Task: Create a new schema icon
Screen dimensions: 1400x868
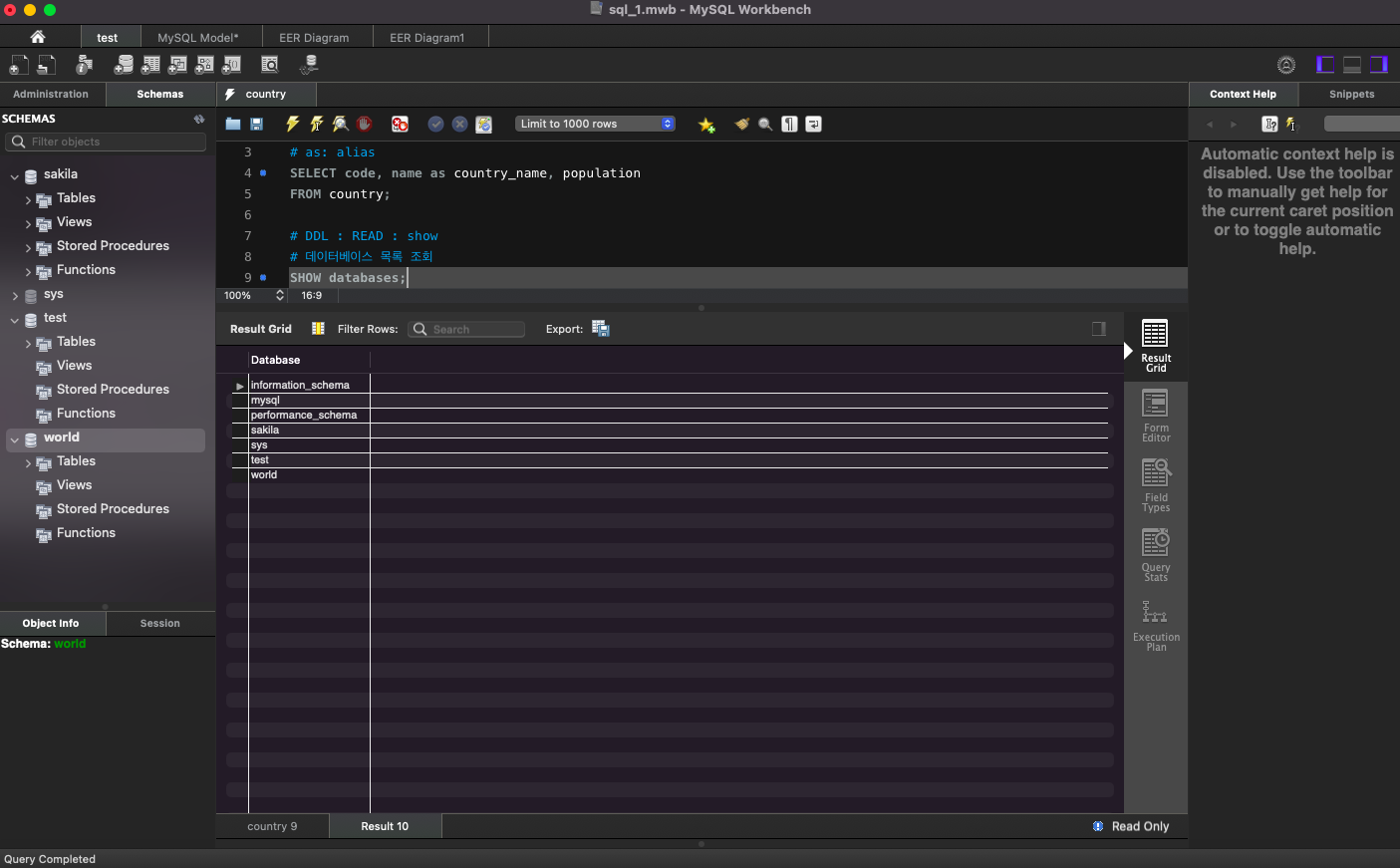Action: click(124, 65)
